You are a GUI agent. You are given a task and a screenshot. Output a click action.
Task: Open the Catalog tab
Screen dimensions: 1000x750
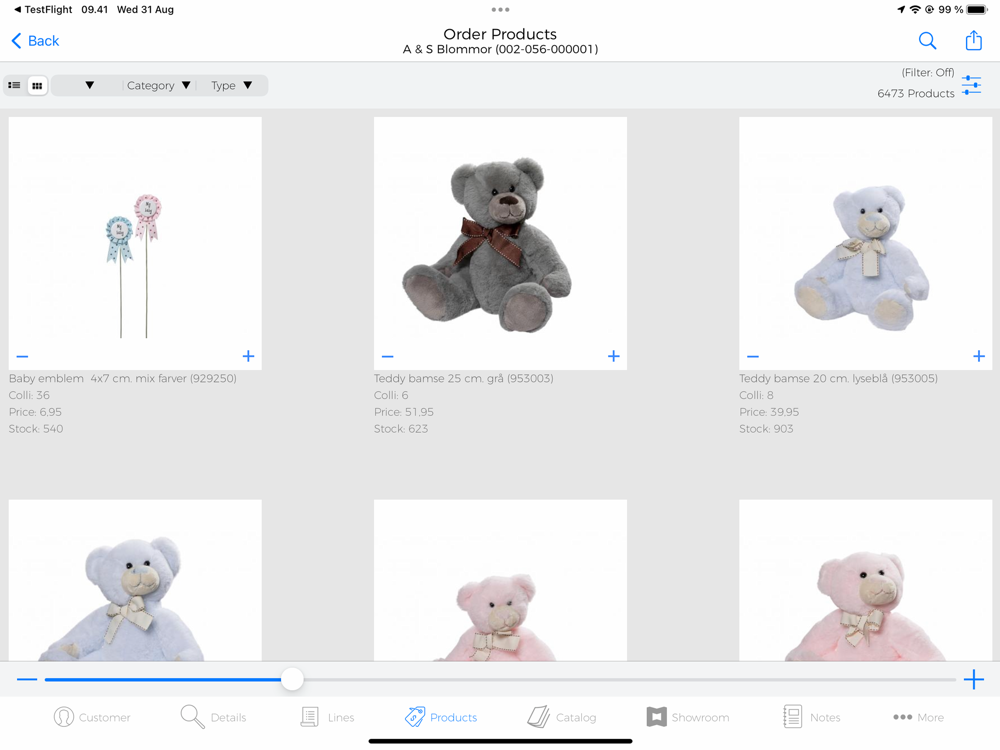(x=562, y=717)
